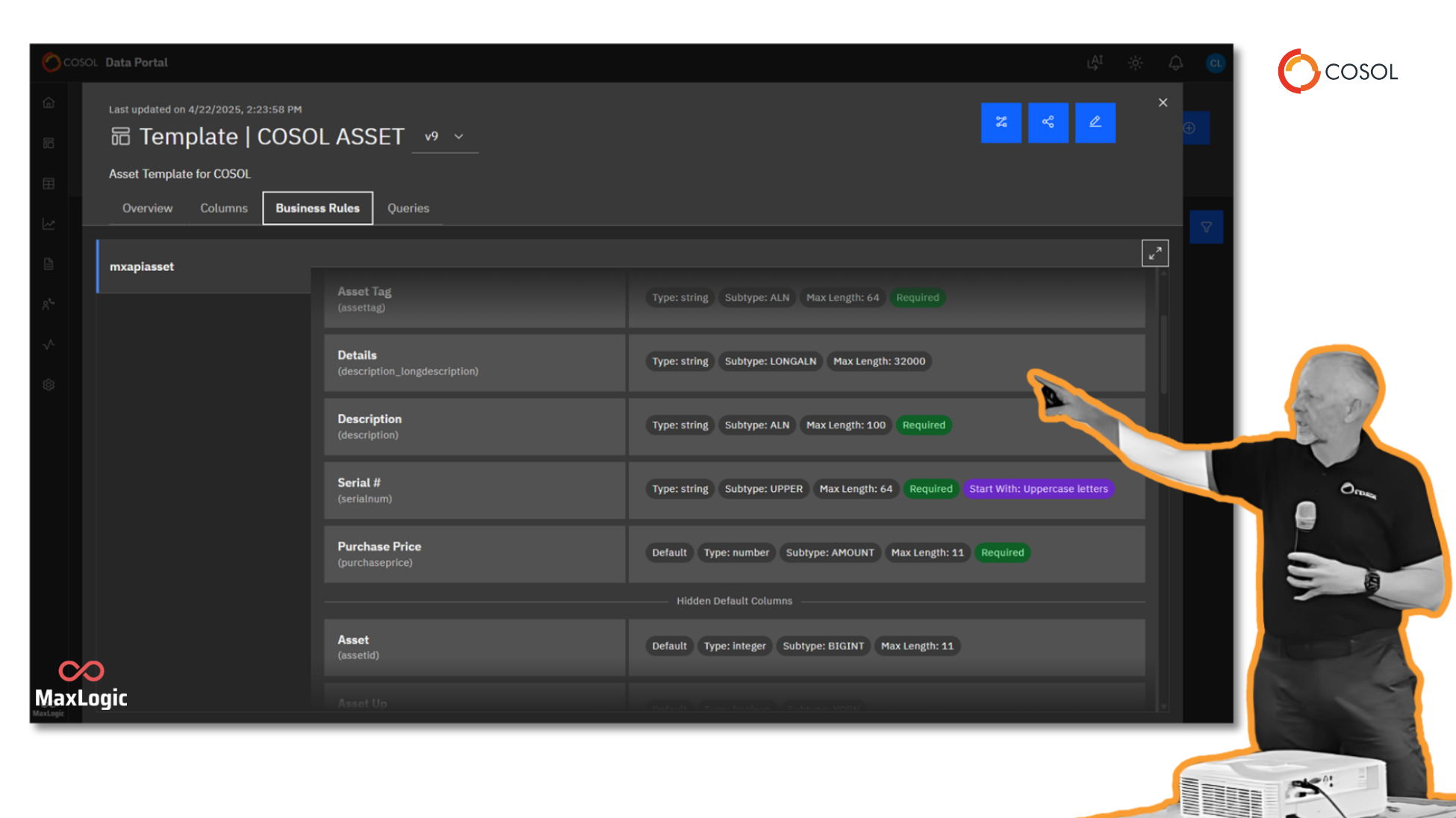Toggle the light/dark theme sun icon

(1136, 63)
